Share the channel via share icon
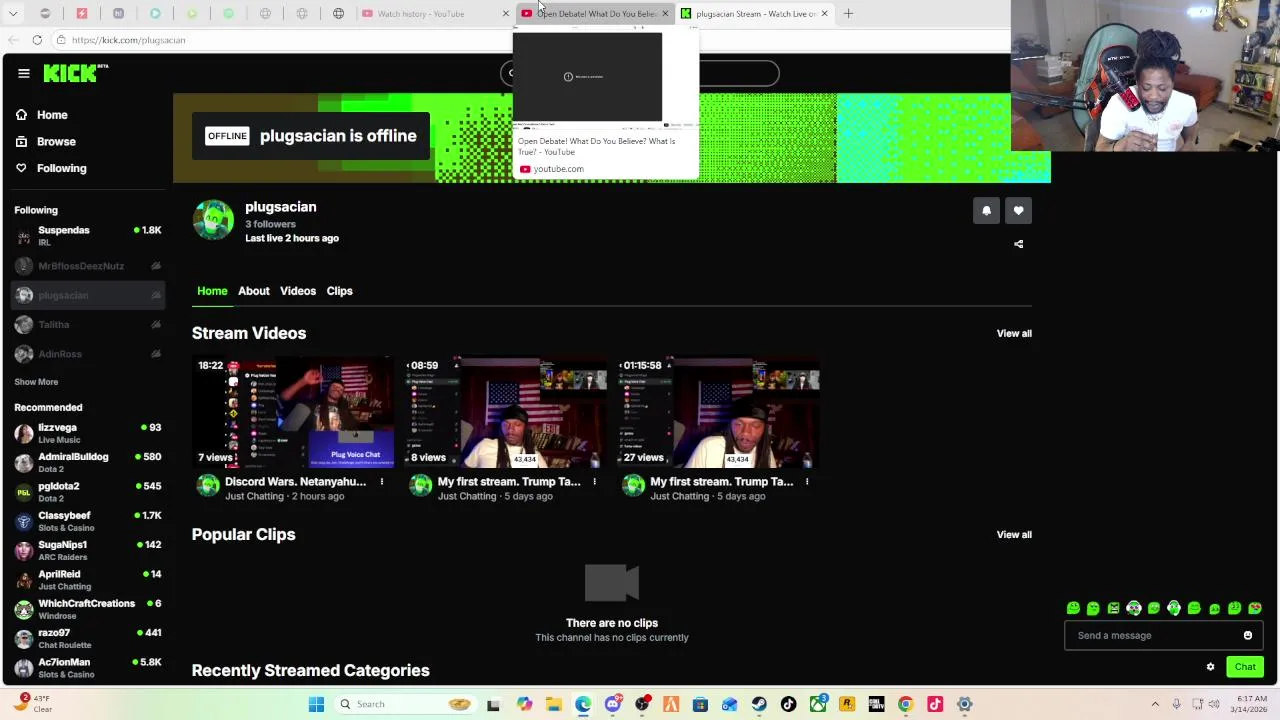Image resolution: width=1280 pixels, height=720 pixels. point(1018,244)
